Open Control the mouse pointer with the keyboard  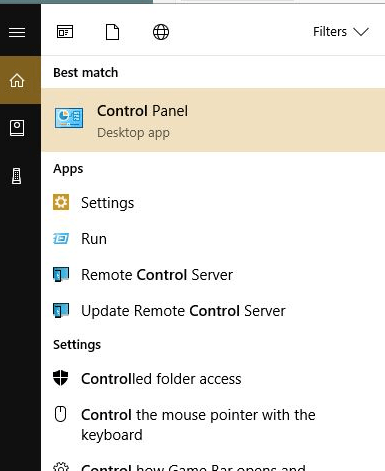pyautogui.click(x=213, y=425)
